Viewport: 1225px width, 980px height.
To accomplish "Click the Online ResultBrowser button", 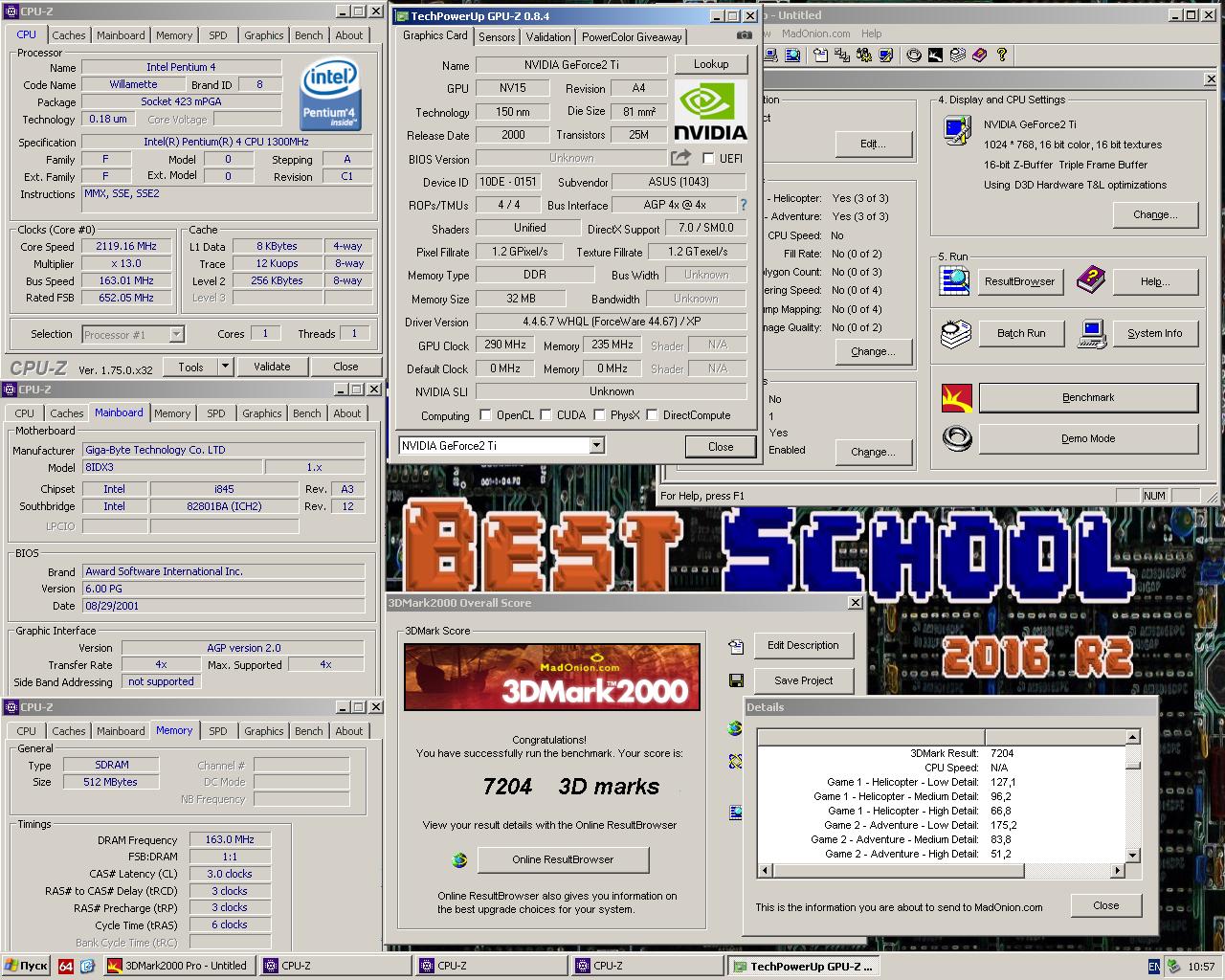I will point(563,859).
